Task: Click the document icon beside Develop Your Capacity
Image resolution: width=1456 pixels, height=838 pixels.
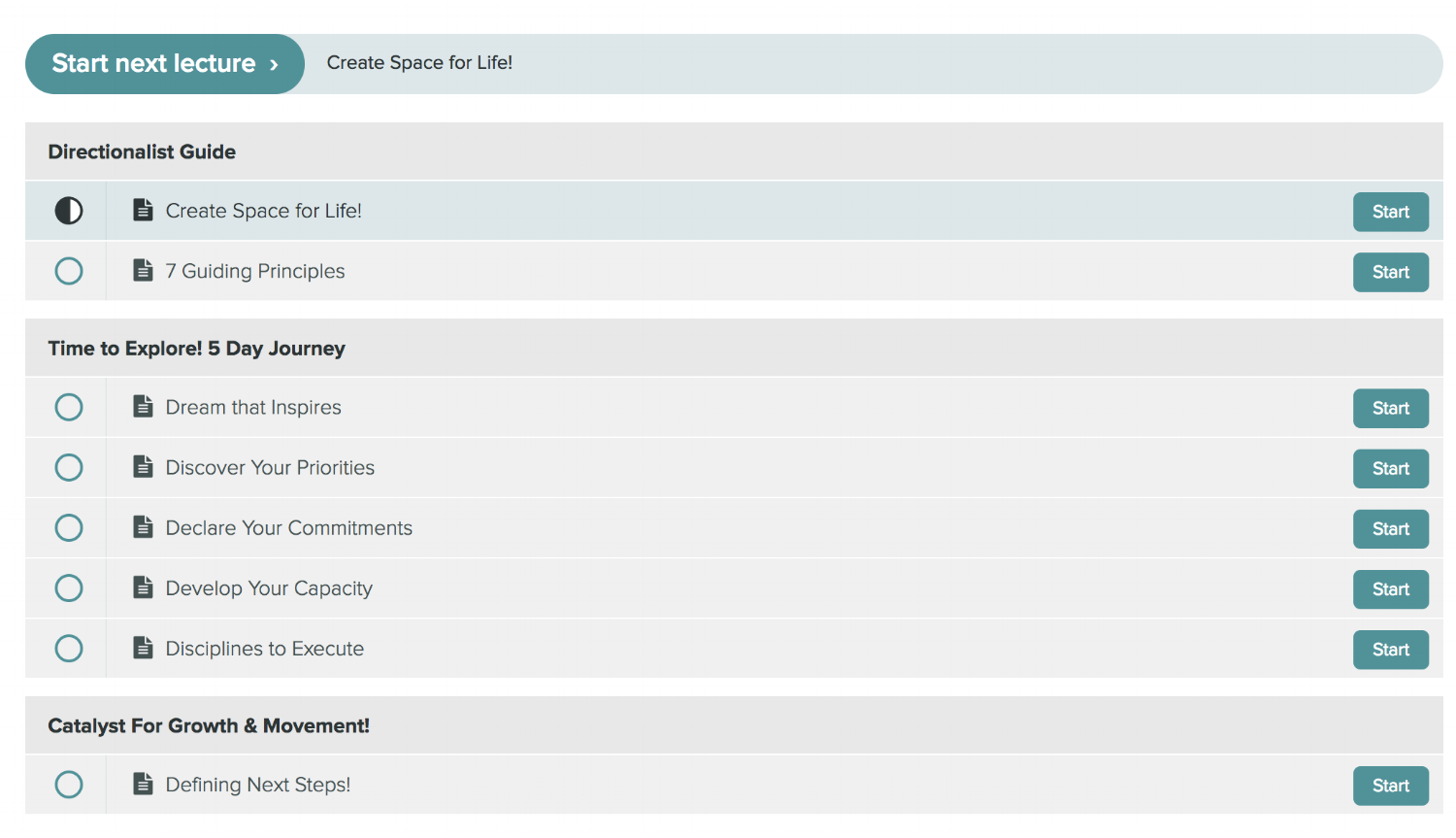Action: [143, 587]
